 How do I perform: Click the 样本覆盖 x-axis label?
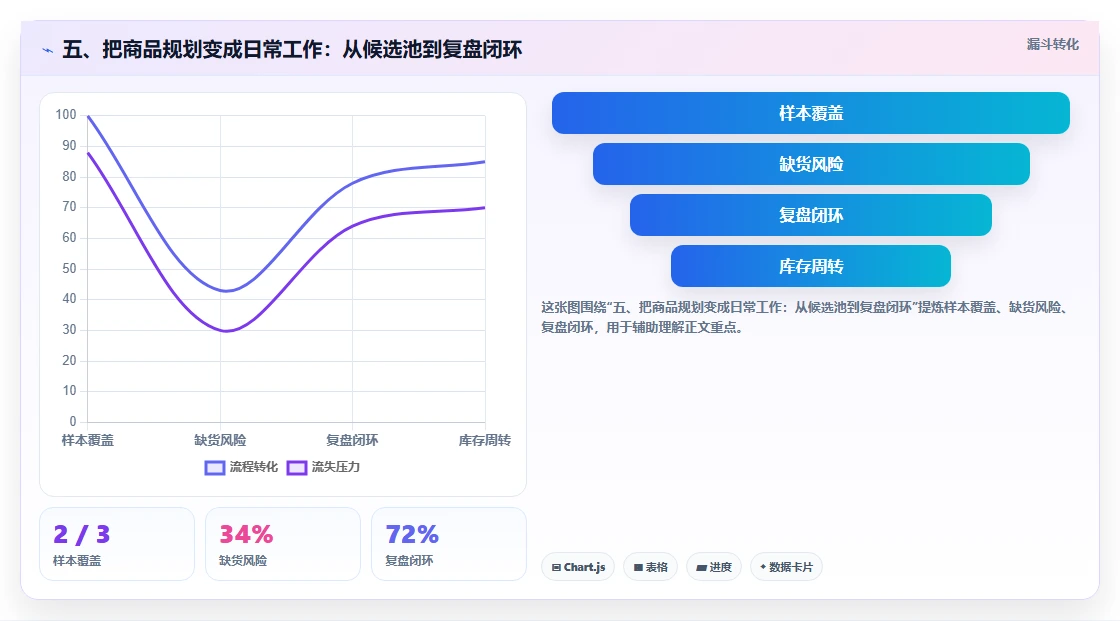88,440
